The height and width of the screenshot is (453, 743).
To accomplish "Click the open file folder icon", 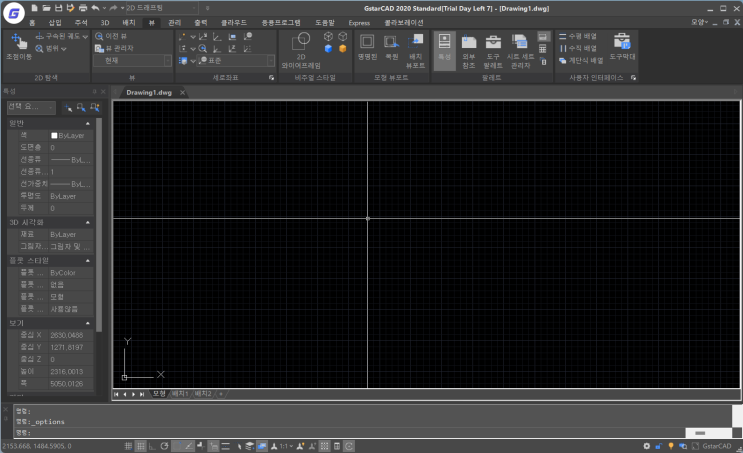I will pyautogui.click(x=46, y=8).
